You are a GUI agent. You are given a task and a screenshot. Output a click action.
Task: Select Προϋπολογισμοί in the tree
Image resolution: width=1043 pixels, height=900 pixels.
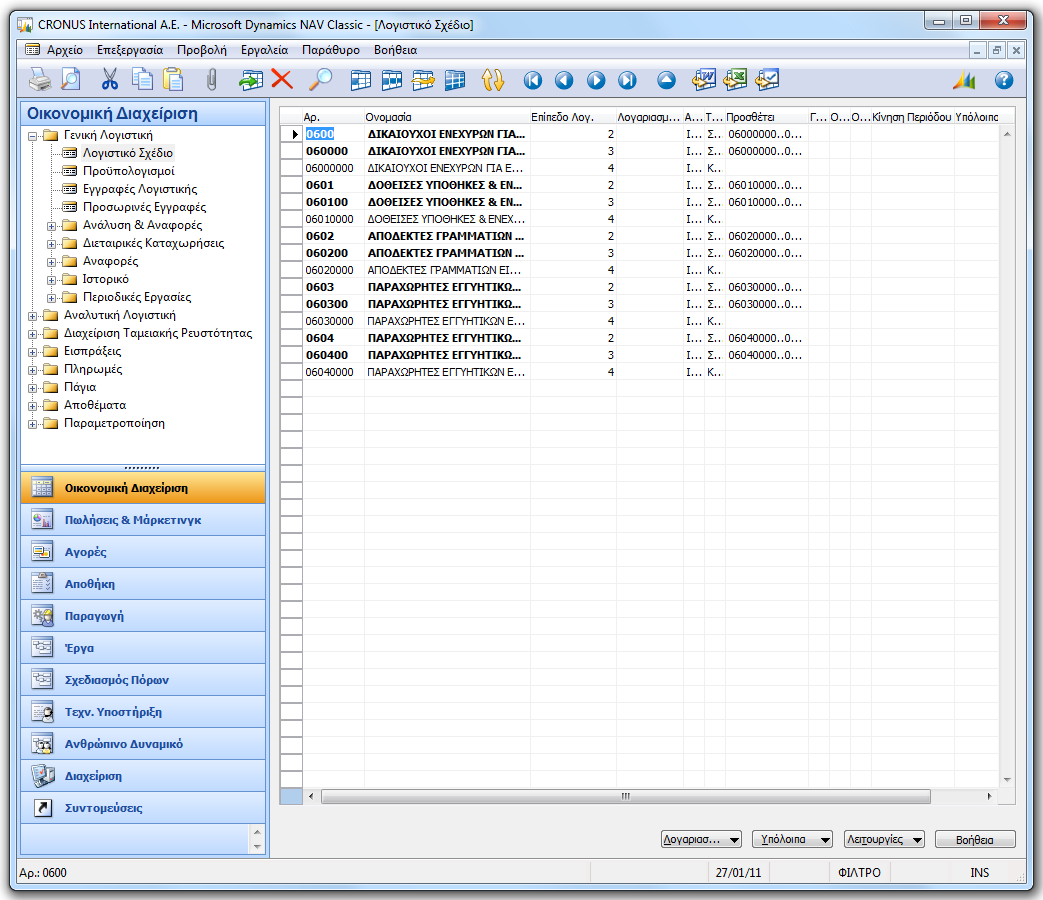pos(128,171)
